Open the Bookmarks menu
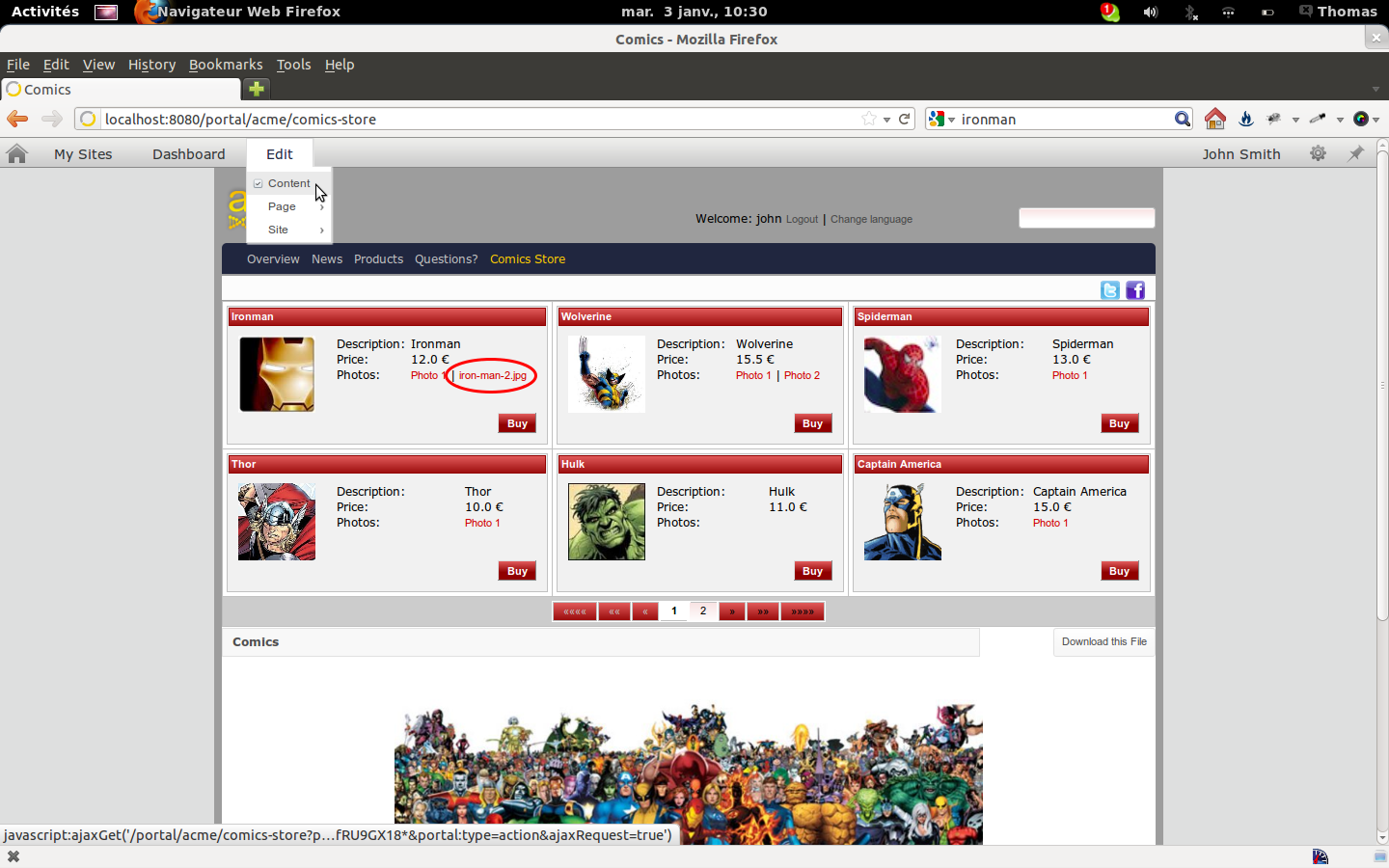This screenshot has width=1389, height=868. pyautogui.click(x=226, y=65)
